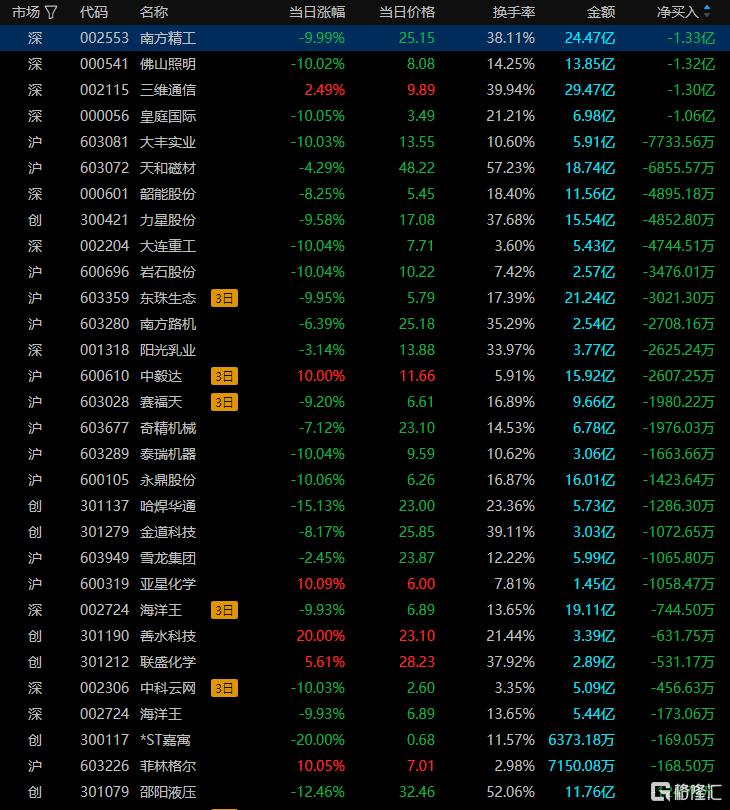The height and width of the screenshot is (810, 730).
Task: Click the 3日 badge next to 中科云网
Action: pos(224,688)
